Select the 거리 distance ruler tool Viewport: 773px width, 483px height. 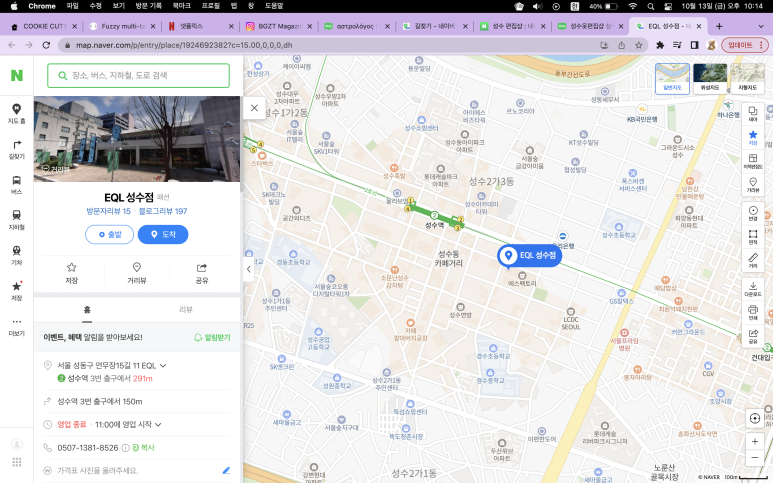pos(753,261)
